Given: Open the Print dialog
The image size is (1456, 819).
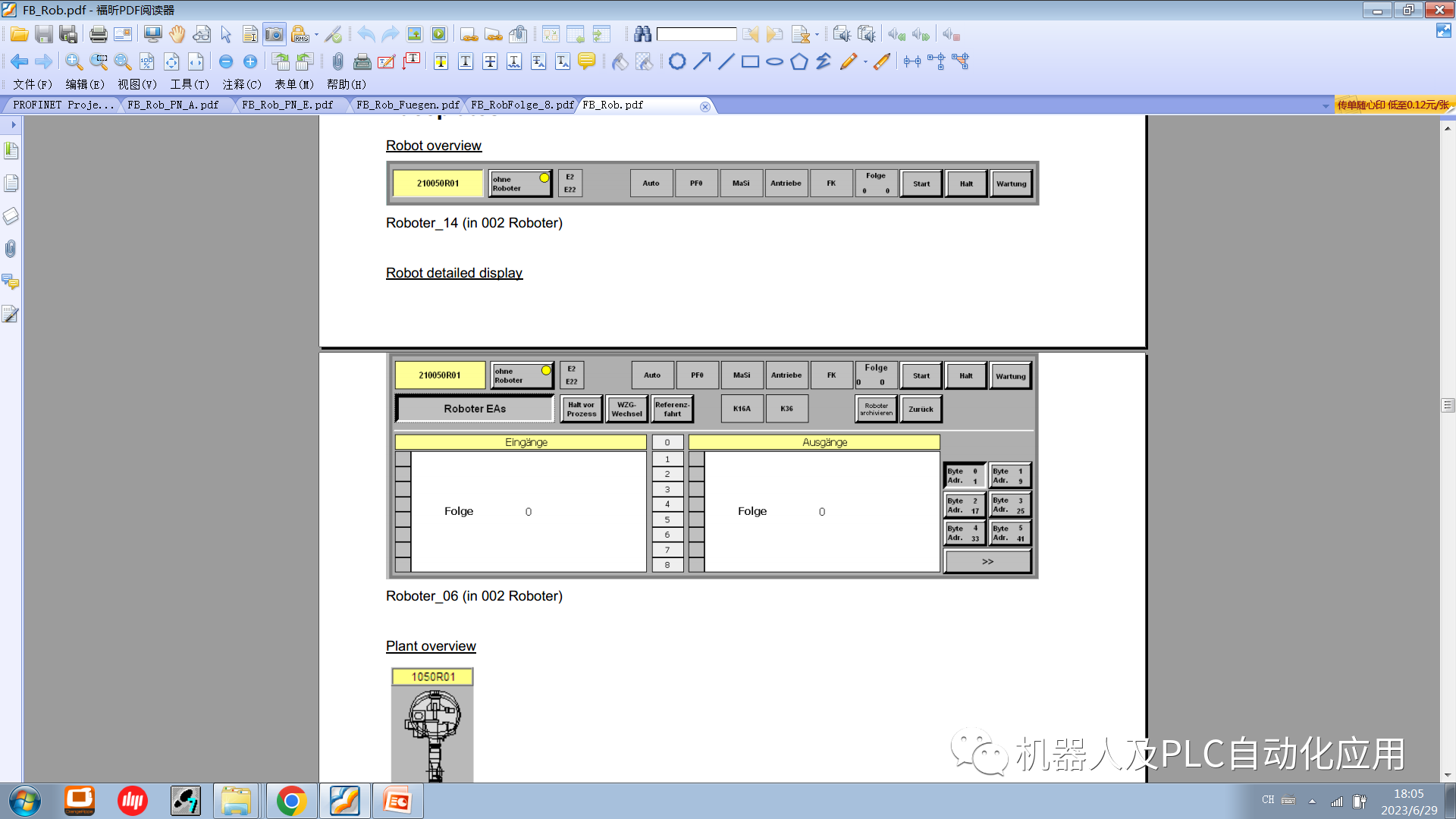Looking at the screenshot, I should click(99, 34).
